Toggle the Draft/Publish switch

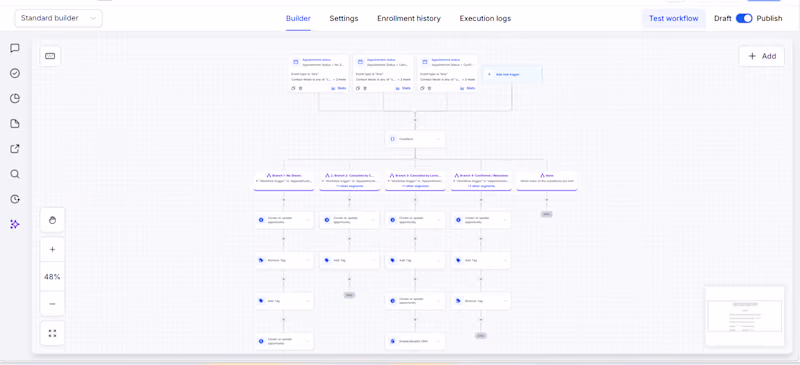(x=744, y=18)
